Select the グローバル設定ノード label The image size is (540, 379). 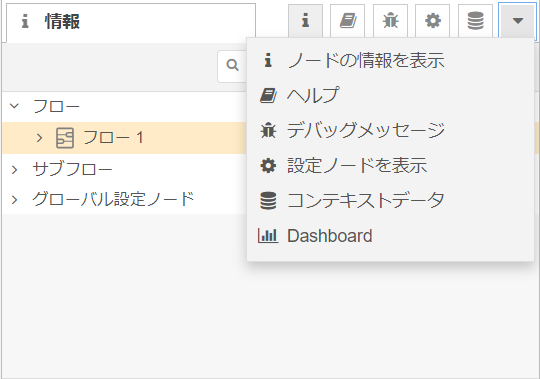click(113, 199)
